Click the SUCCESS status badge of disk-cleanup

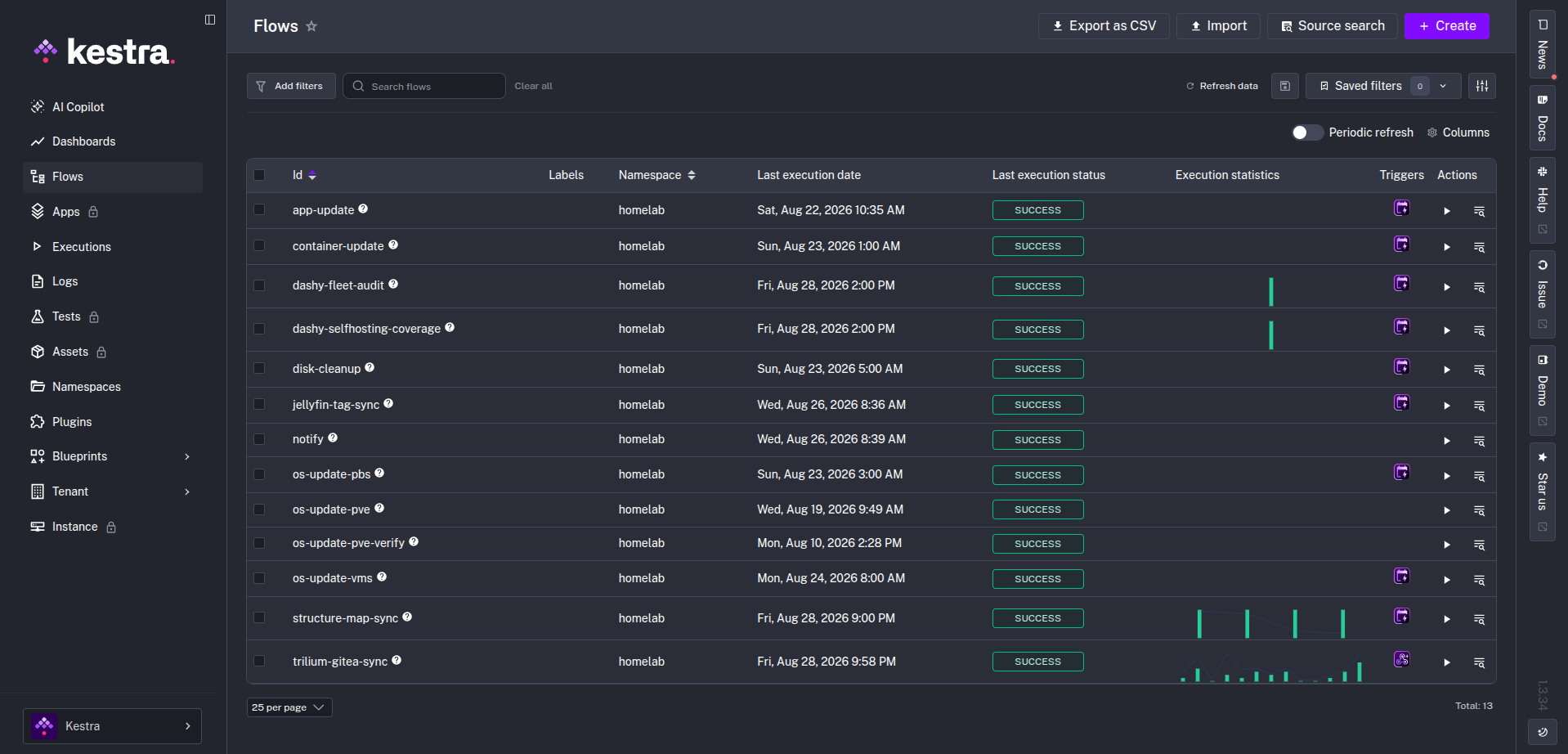coord(1037,369)
